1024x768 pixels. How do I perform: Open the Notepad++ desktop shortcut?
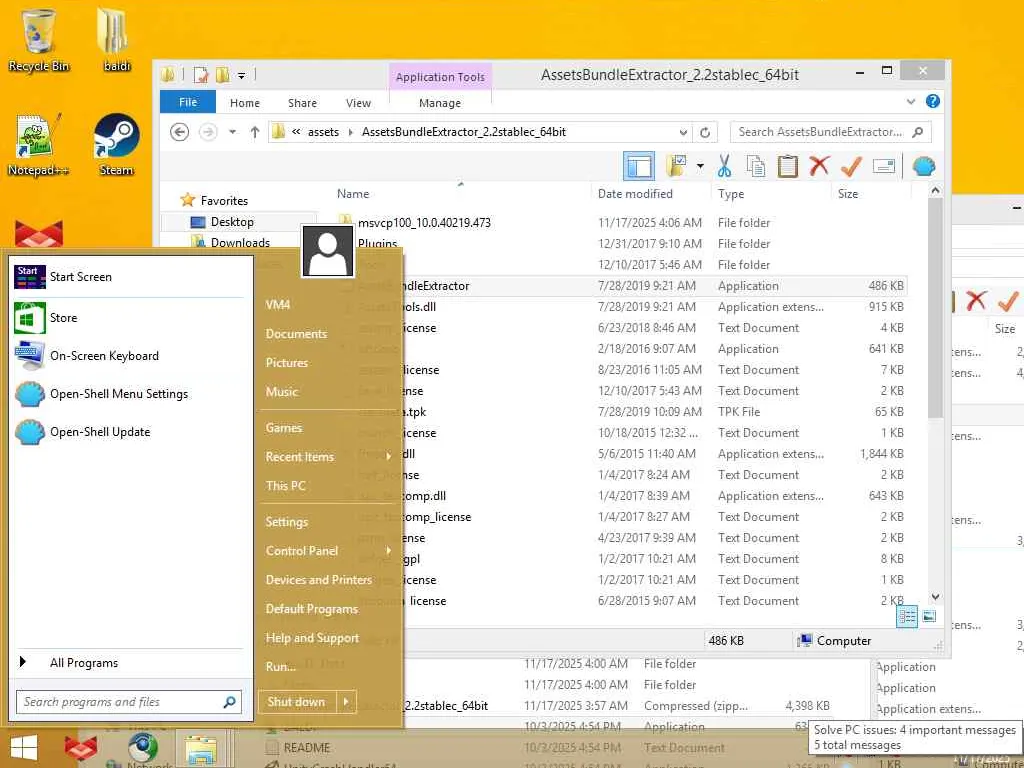point(38,145)
